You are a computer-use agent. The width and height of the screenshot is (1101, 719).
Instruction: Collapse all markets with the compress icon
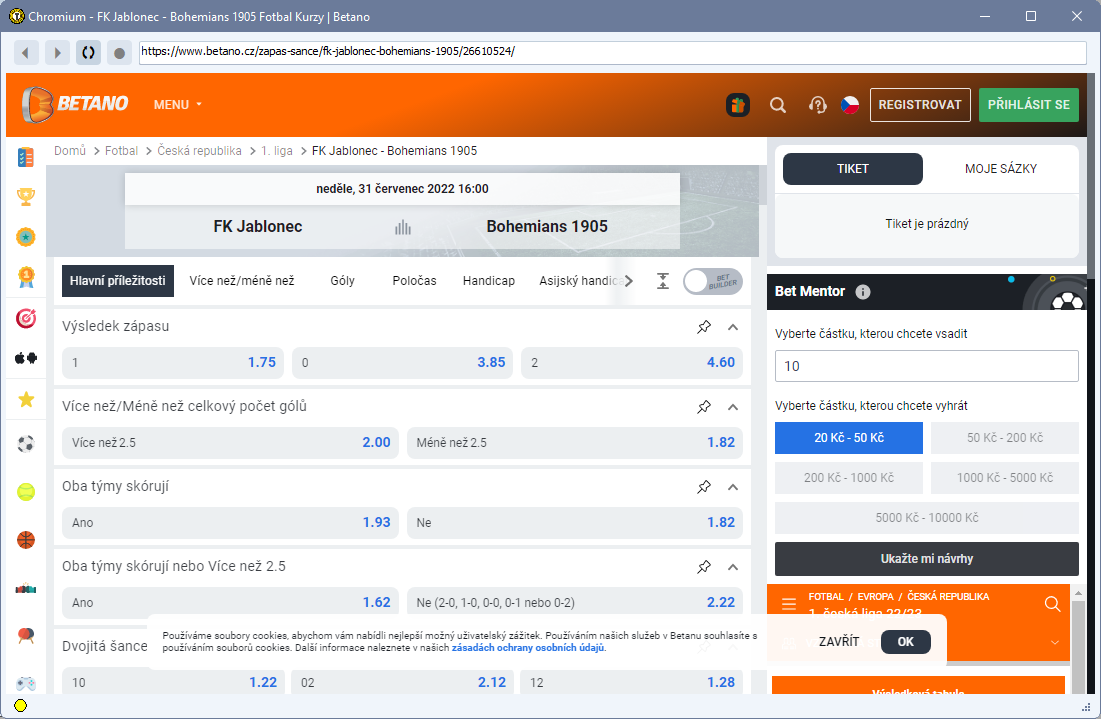click(663, 281)
